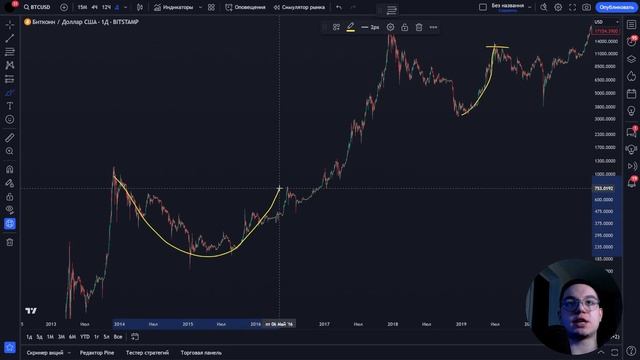Screen dimensions: 640x360
Task: Select the Fibonacci retracement tool
Action: pyautogui.click(x=10, y=52)
